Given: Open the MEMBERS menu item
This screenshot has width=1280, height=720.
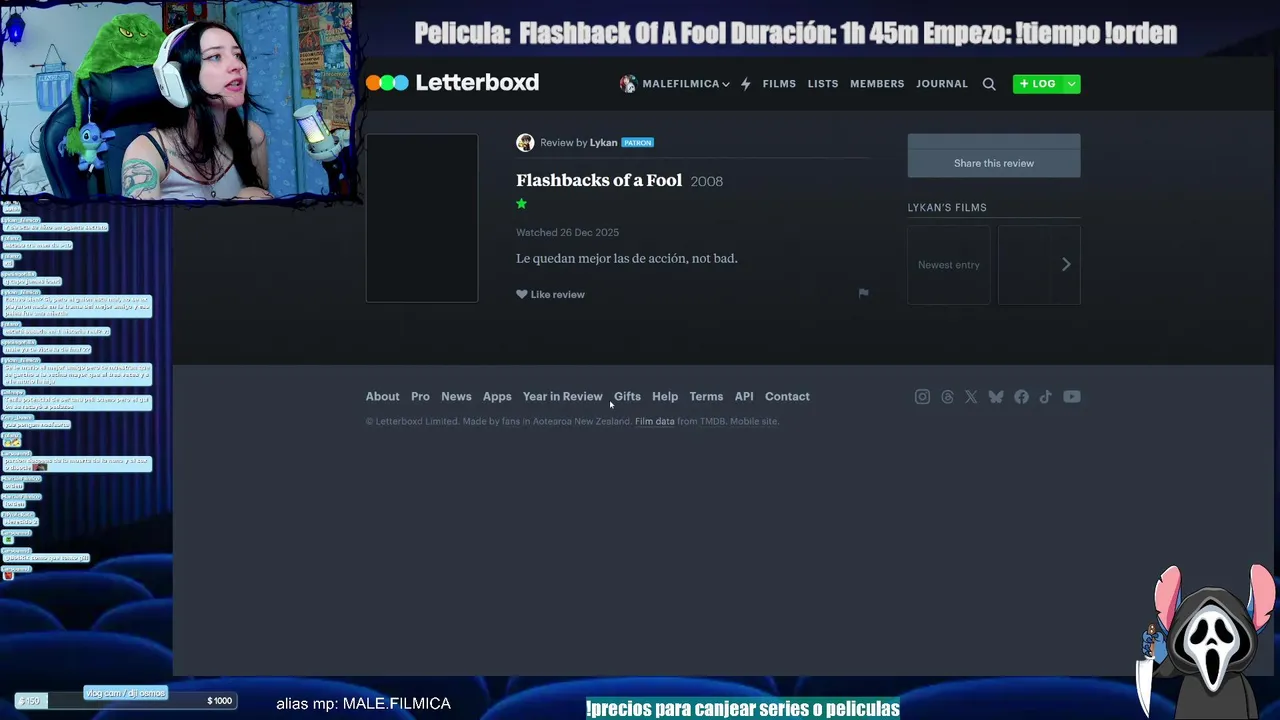Looking at the screenshot, I should click(x=877, y=84).
